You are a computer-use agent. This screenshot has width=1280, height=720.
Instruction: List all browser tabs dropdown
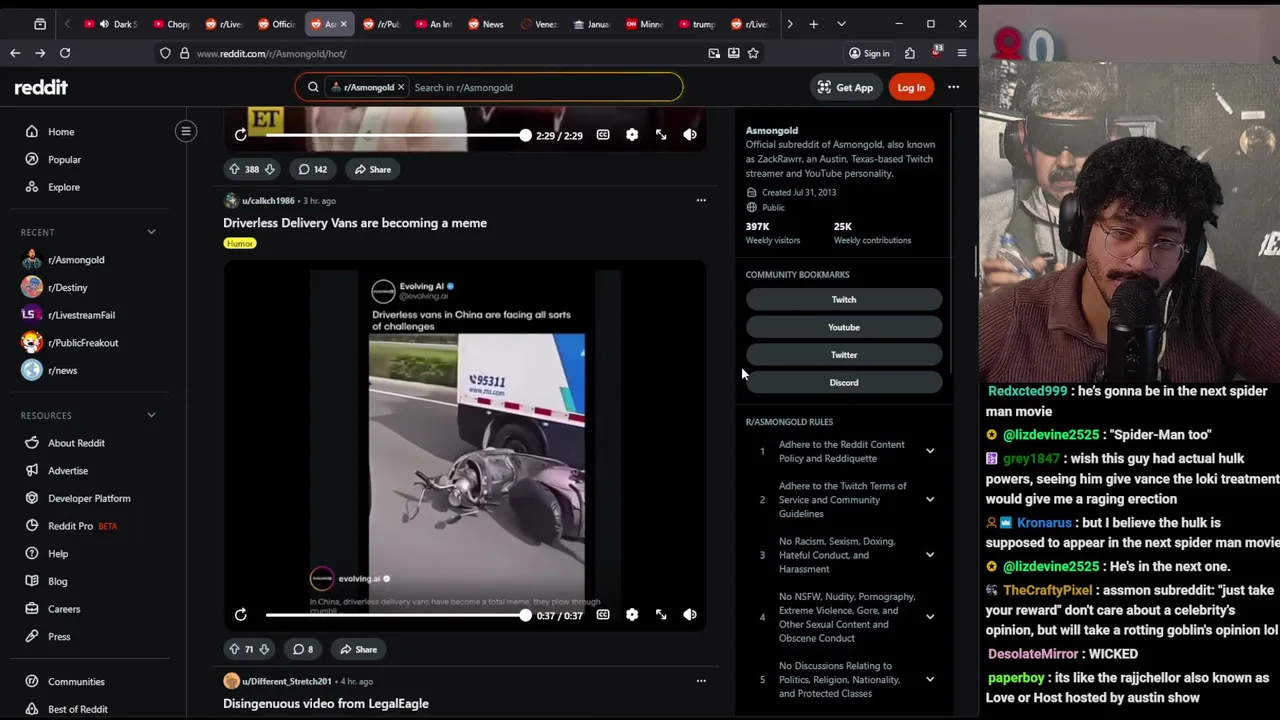point(841,24)
